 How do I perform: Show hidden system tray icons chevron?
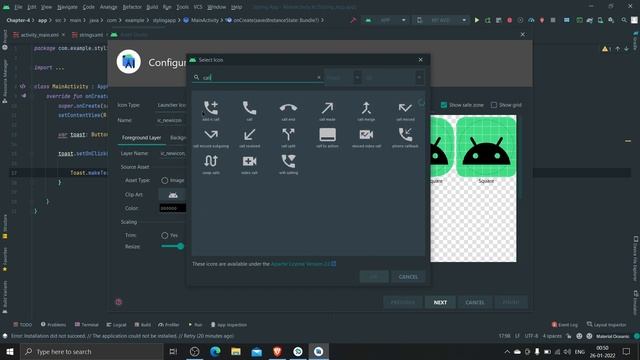[507, 351]
